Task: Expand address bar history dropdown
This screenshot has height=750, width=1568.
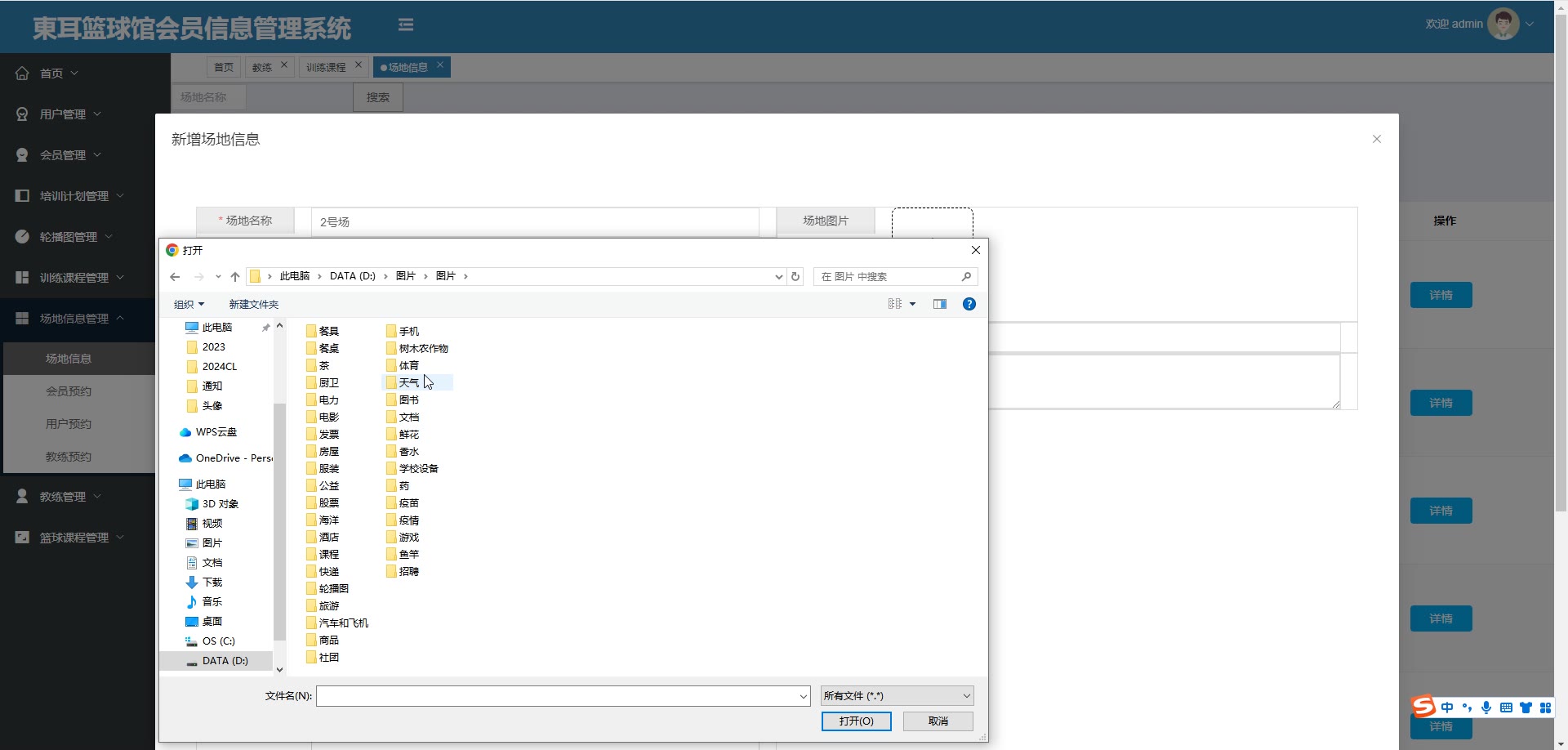Action: [x=778, y=277]
